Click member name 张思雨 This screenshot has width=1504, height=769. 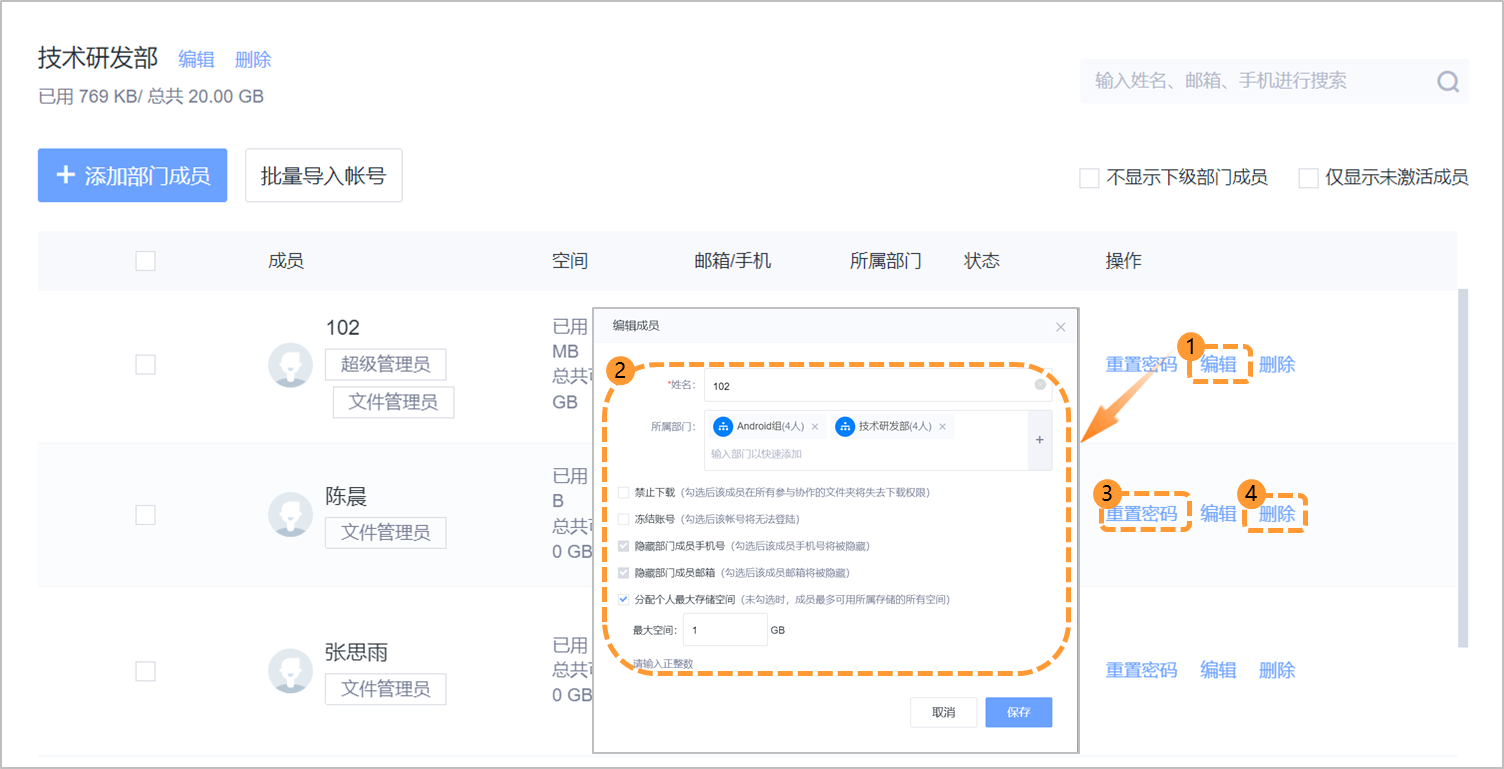pos(356,653)
